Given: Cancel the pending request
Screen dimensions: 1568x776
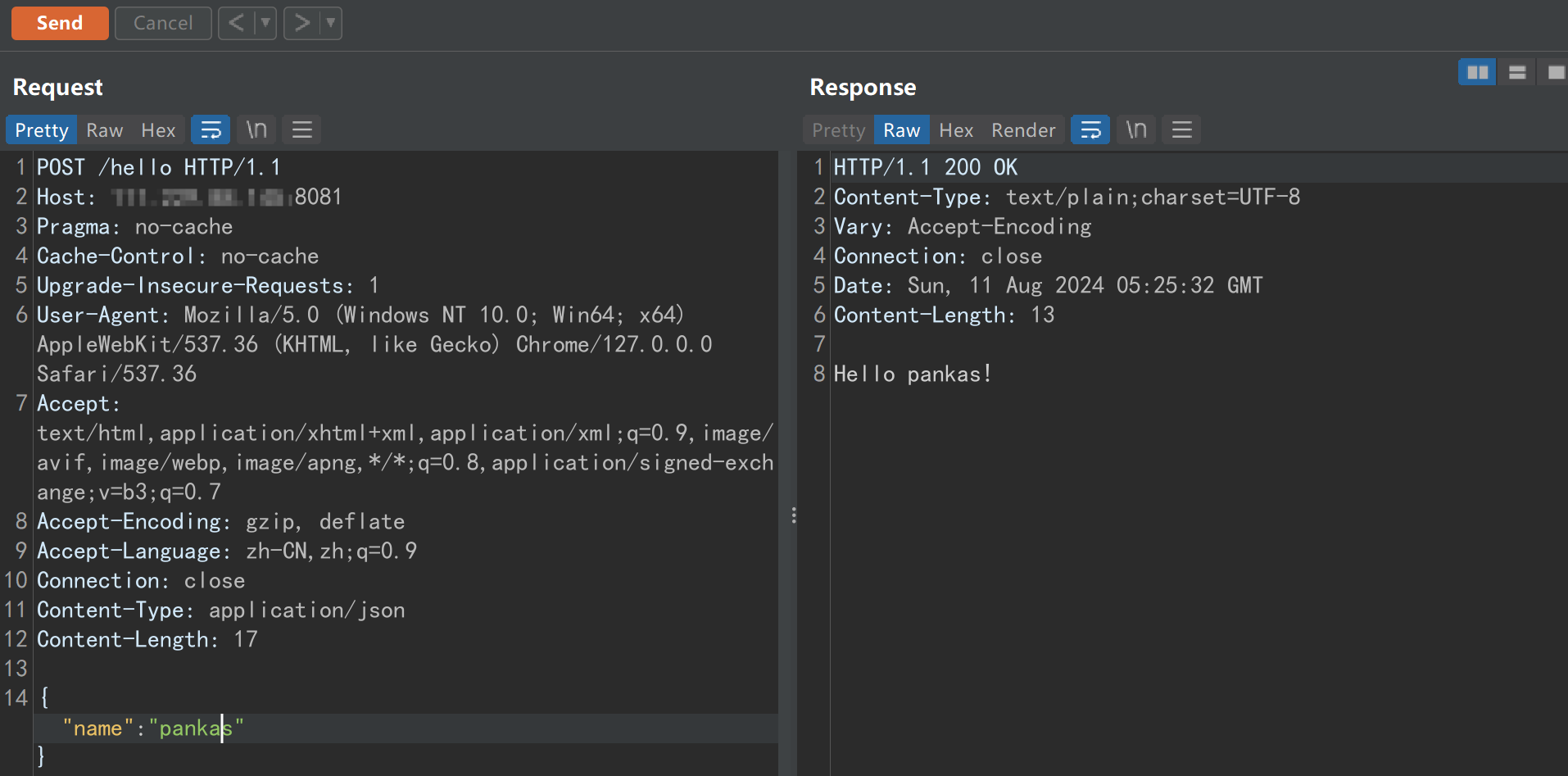Looking at the screenshot, I should click(x=163, y=23).
